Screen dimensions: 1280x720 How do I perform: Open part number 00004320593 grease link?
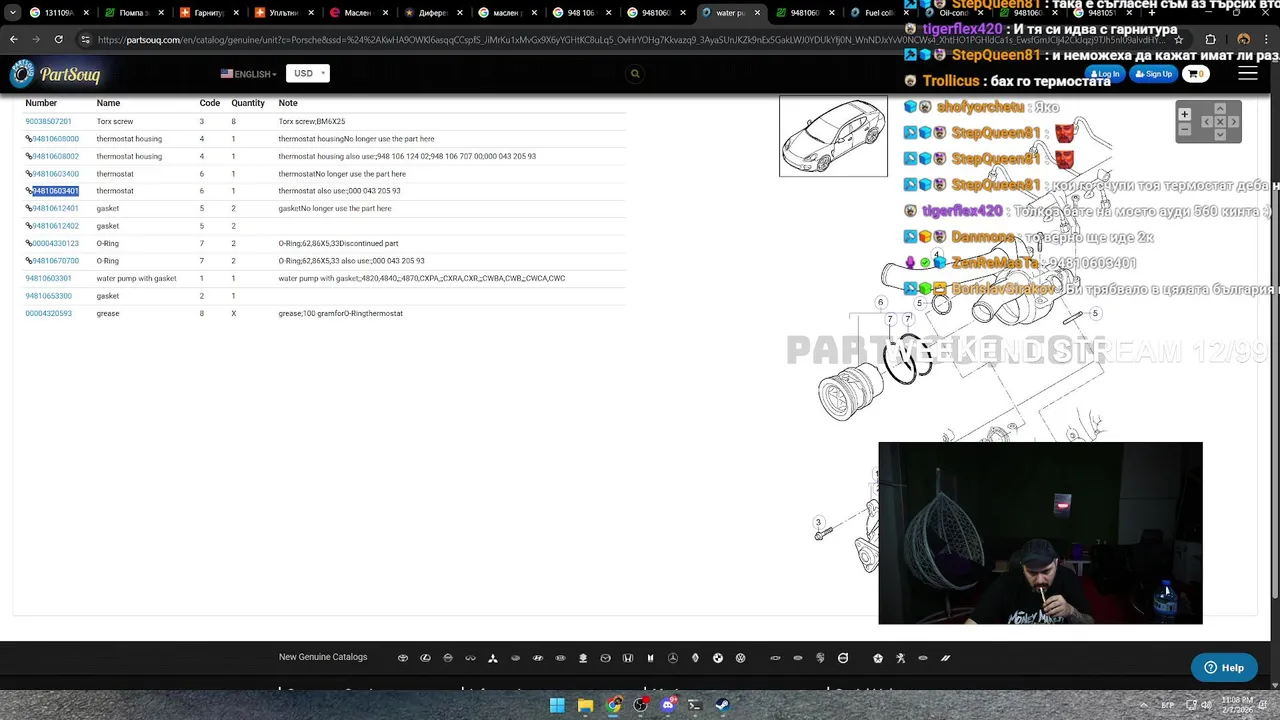click(48, 313)
